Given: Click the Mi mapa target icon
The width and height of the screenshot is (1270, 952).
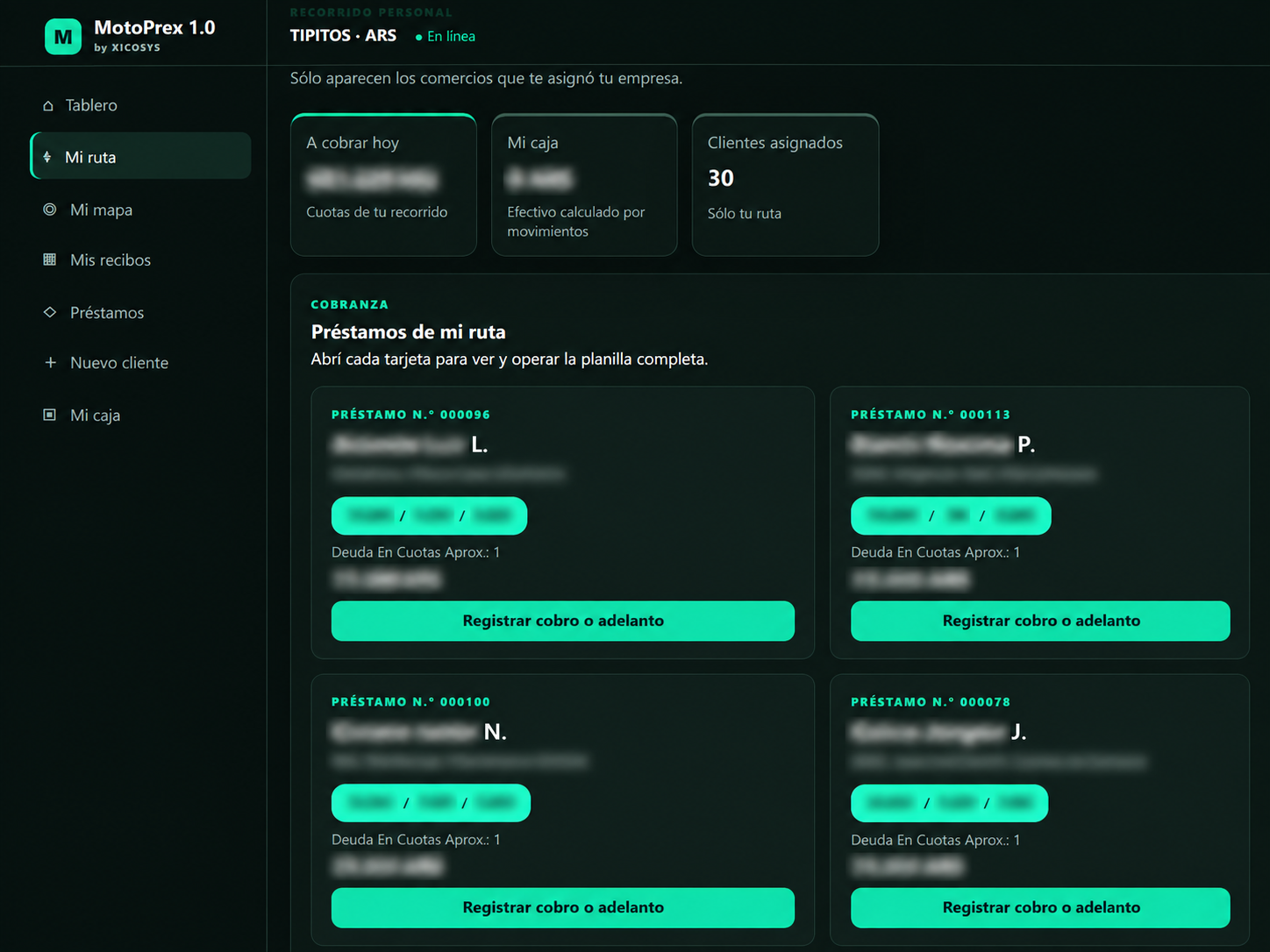Looking at the screenshot, I should tap(50, 210).
